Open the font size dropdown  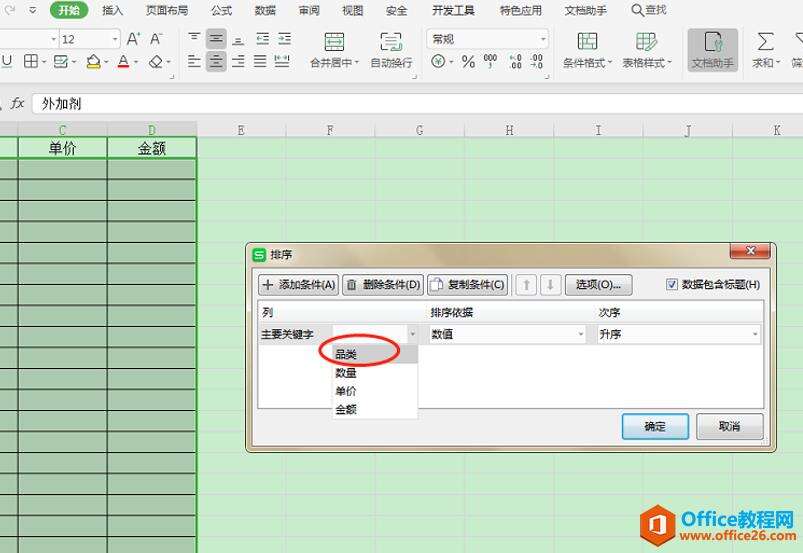[x=115, y=39]
